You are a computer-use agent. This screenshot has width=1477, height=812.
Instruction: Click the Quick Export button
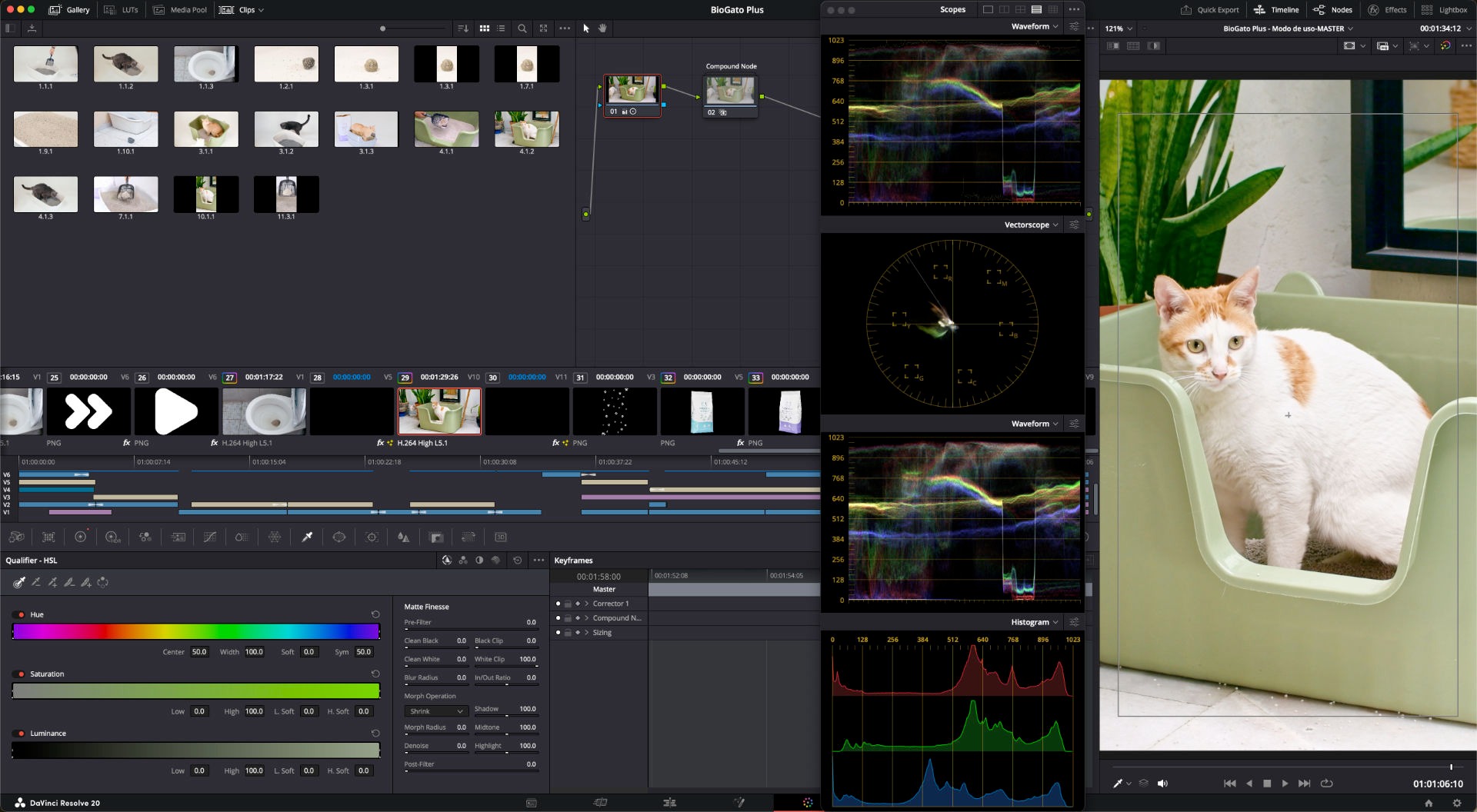(1210, 10)
